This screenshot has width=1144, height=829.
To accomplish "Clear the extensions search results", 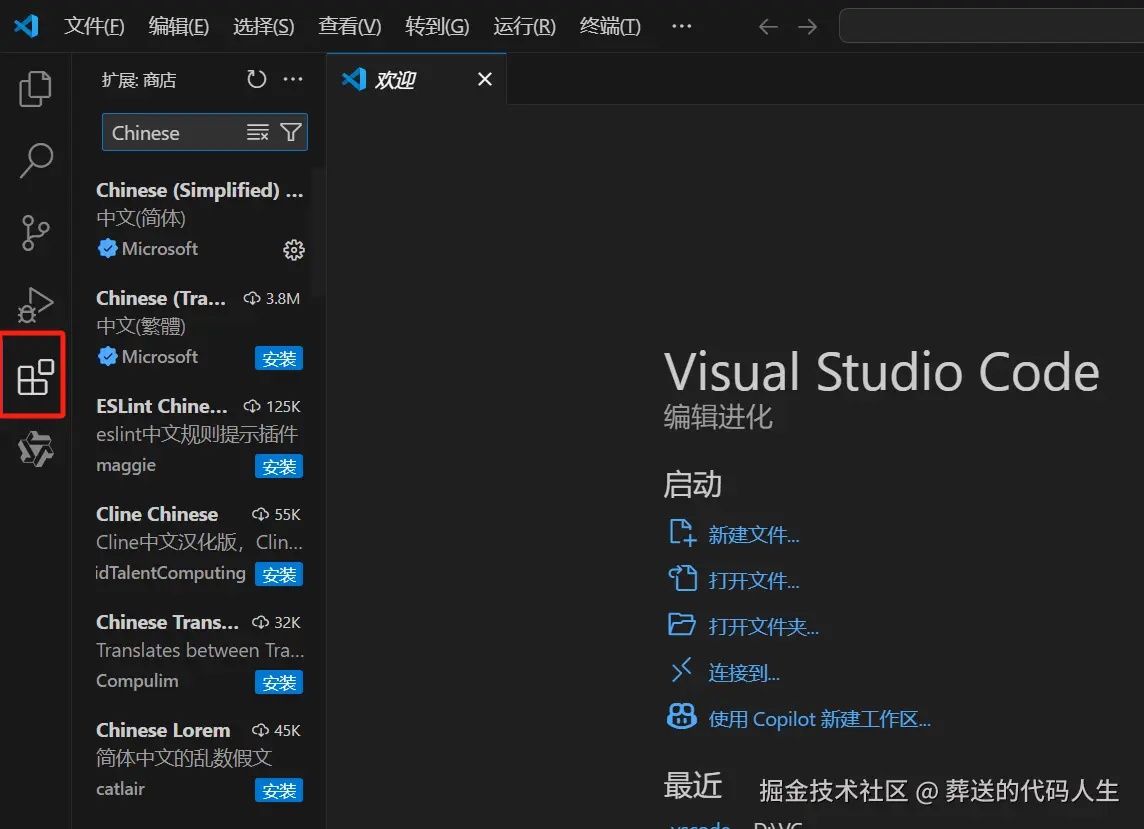I will tap(258, 132).
